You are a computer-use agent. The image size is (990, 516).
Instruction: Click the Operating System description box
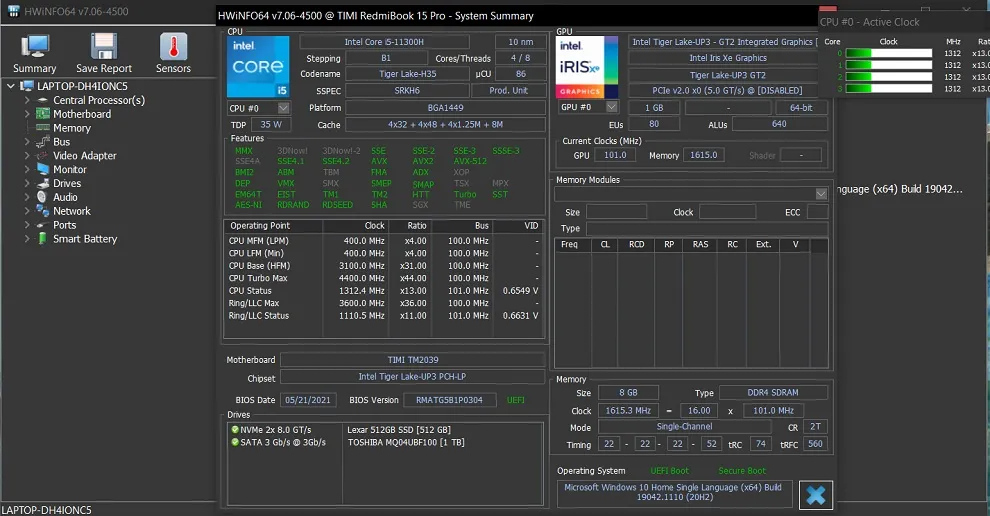point(674,493)
